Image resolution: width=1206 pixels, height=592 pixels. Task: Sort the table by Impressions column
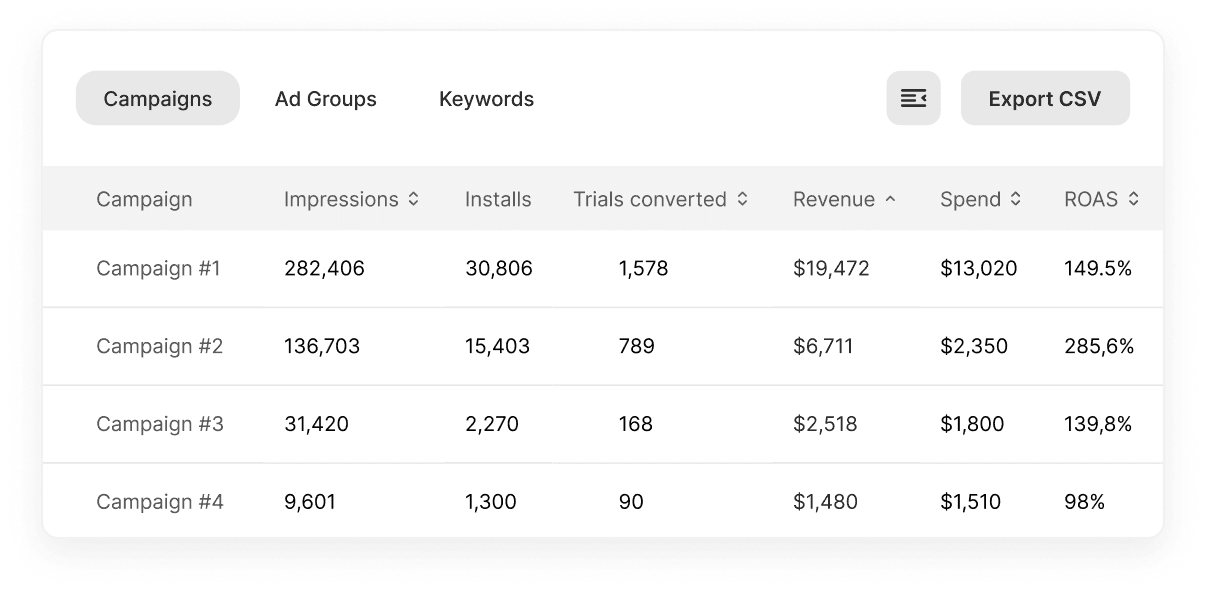[344, 199]
